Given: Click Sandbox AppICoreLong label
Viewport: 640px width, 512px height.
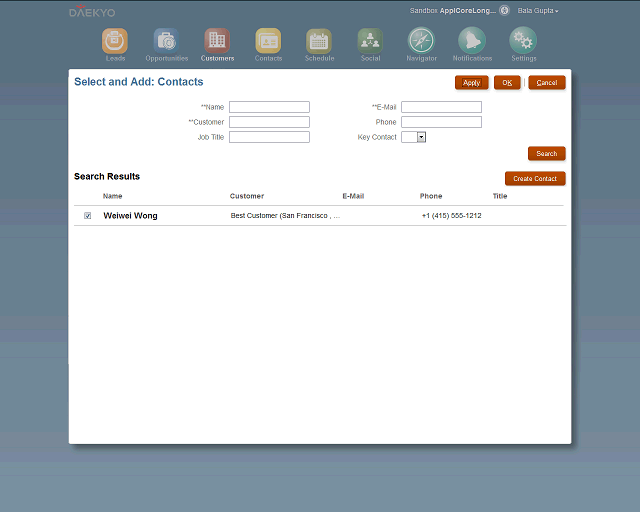Looking at the screenshot, I should [453, 11].
